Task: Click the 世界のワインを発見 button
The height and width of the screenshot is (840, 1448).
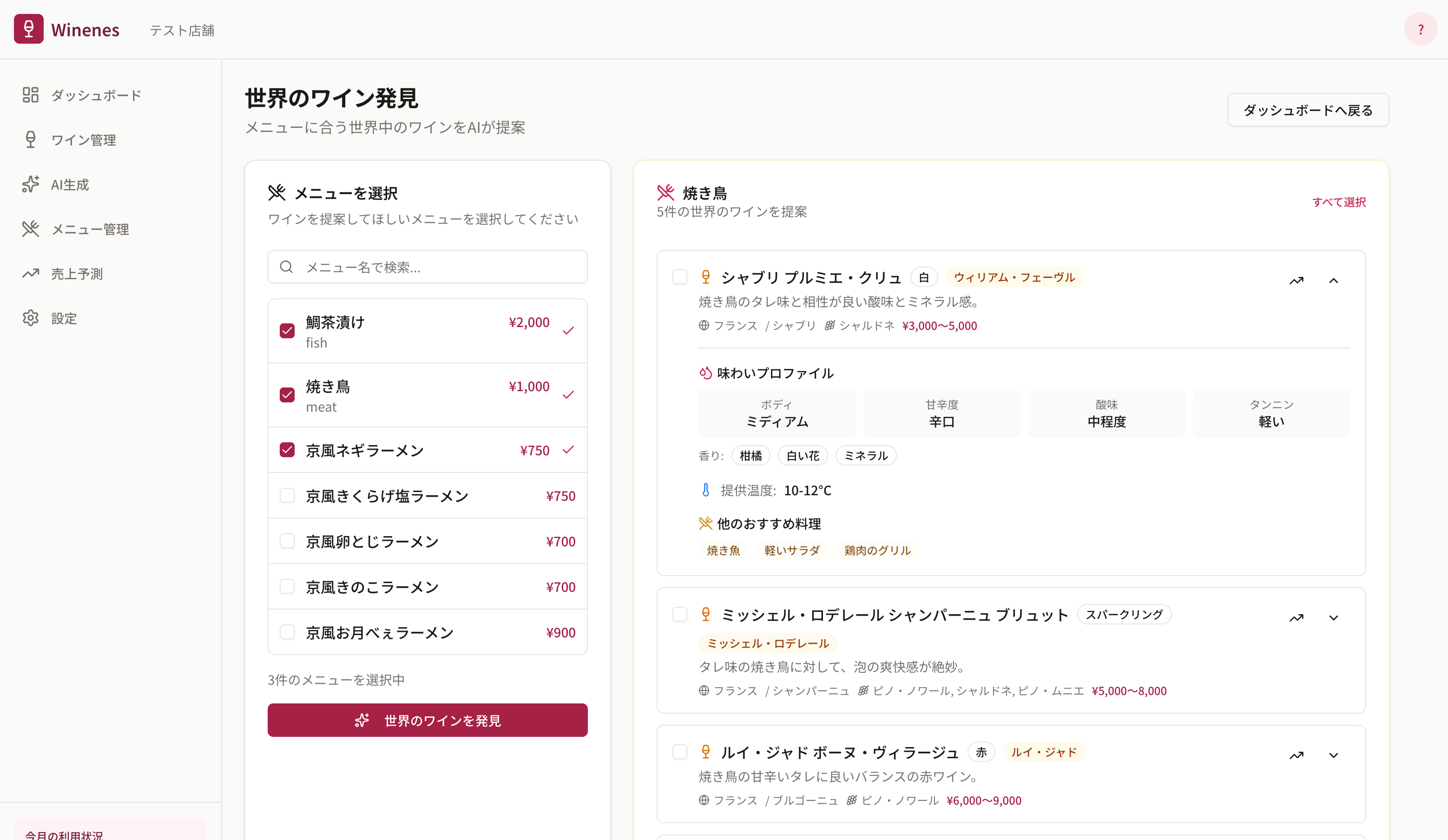Action: (428, 720)
